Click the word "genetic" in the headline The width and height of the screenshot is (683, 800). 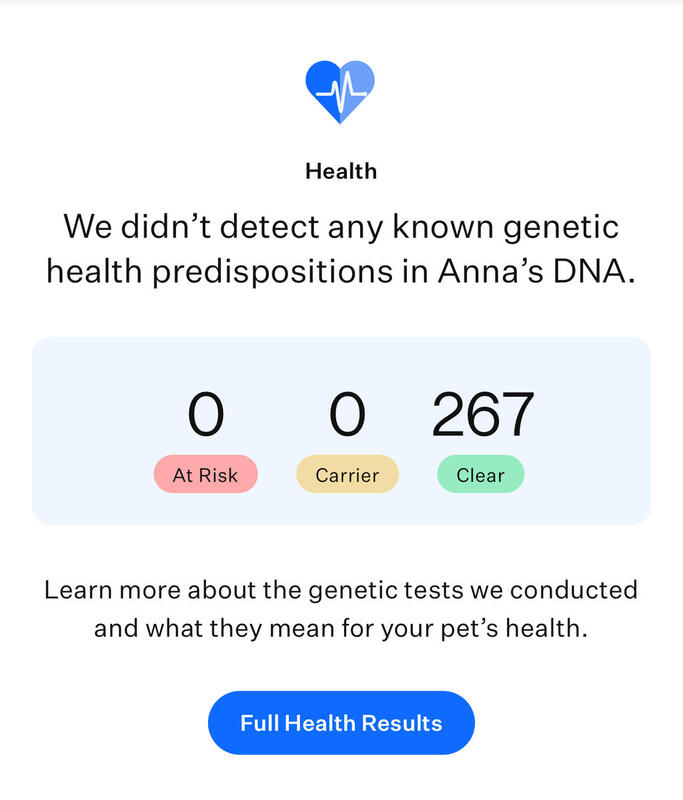(x=561, y=228)
